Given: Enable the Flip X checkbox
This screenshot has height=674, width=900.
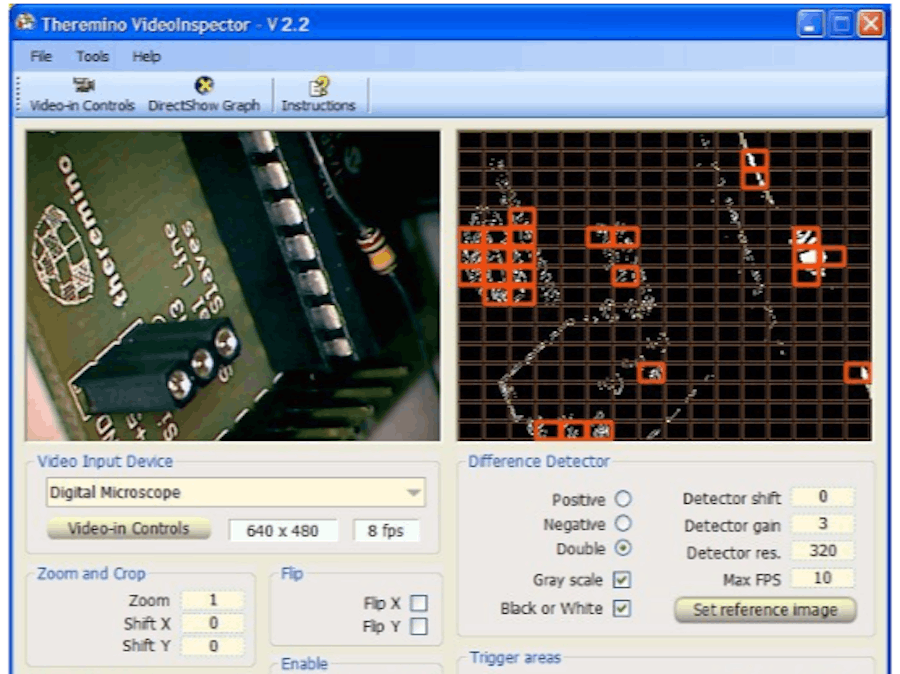Looking at the screenshot, I should pos(419,603).
